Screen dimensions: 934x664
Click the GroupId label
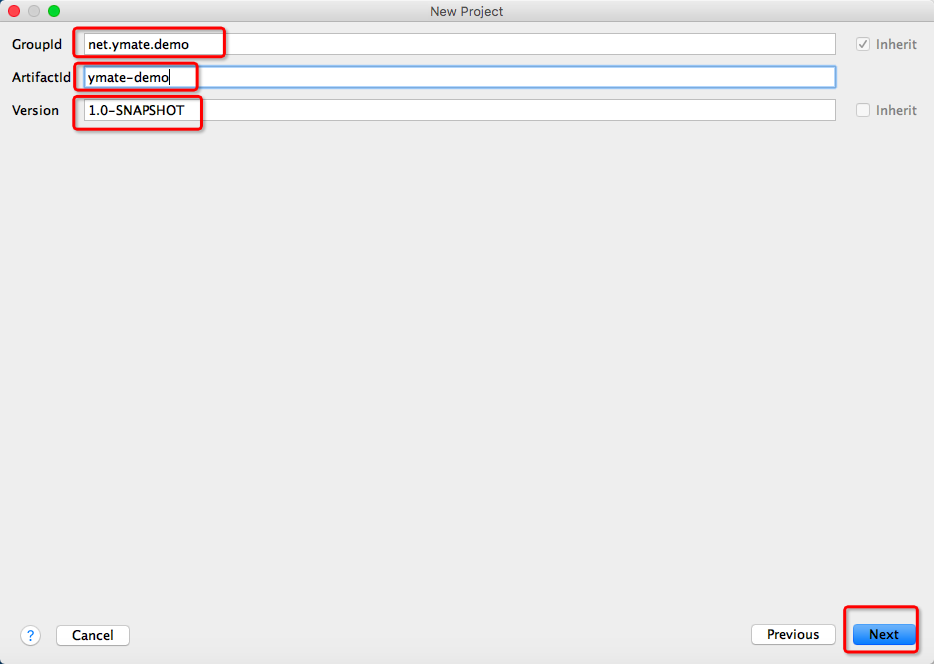coord(37,45)
